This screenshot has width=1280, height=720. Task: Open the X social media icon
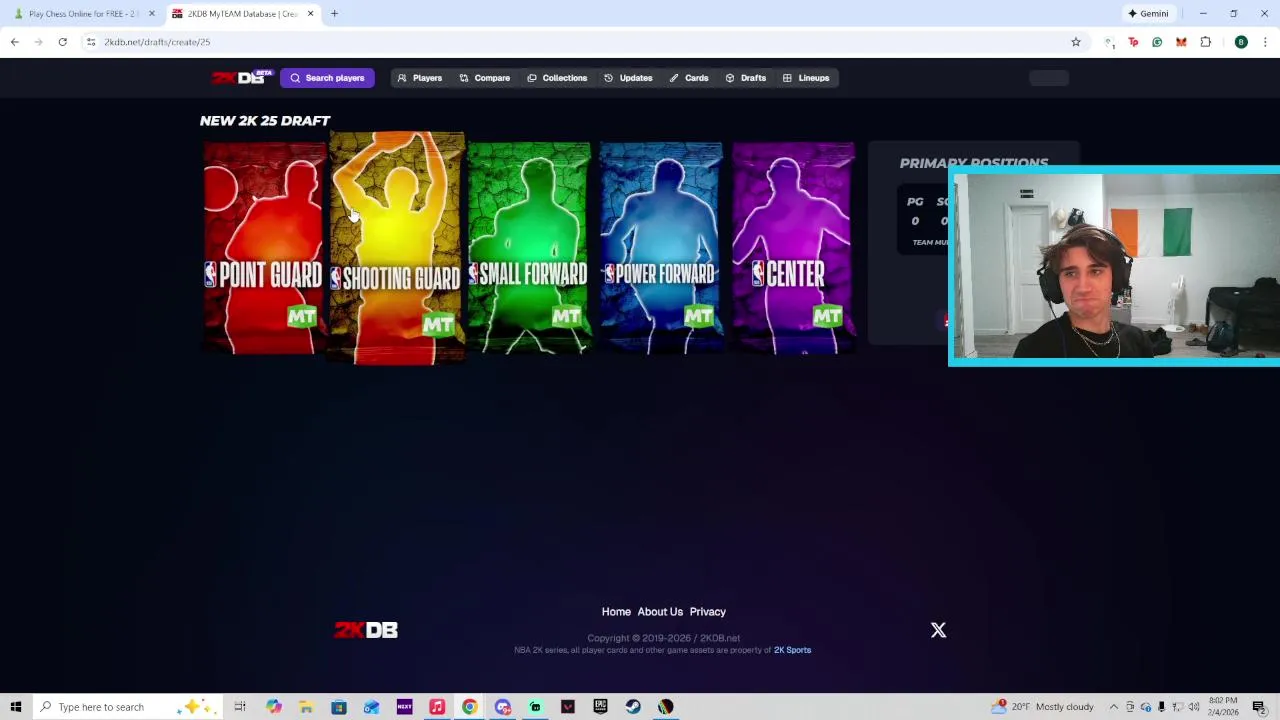(938, 630)
